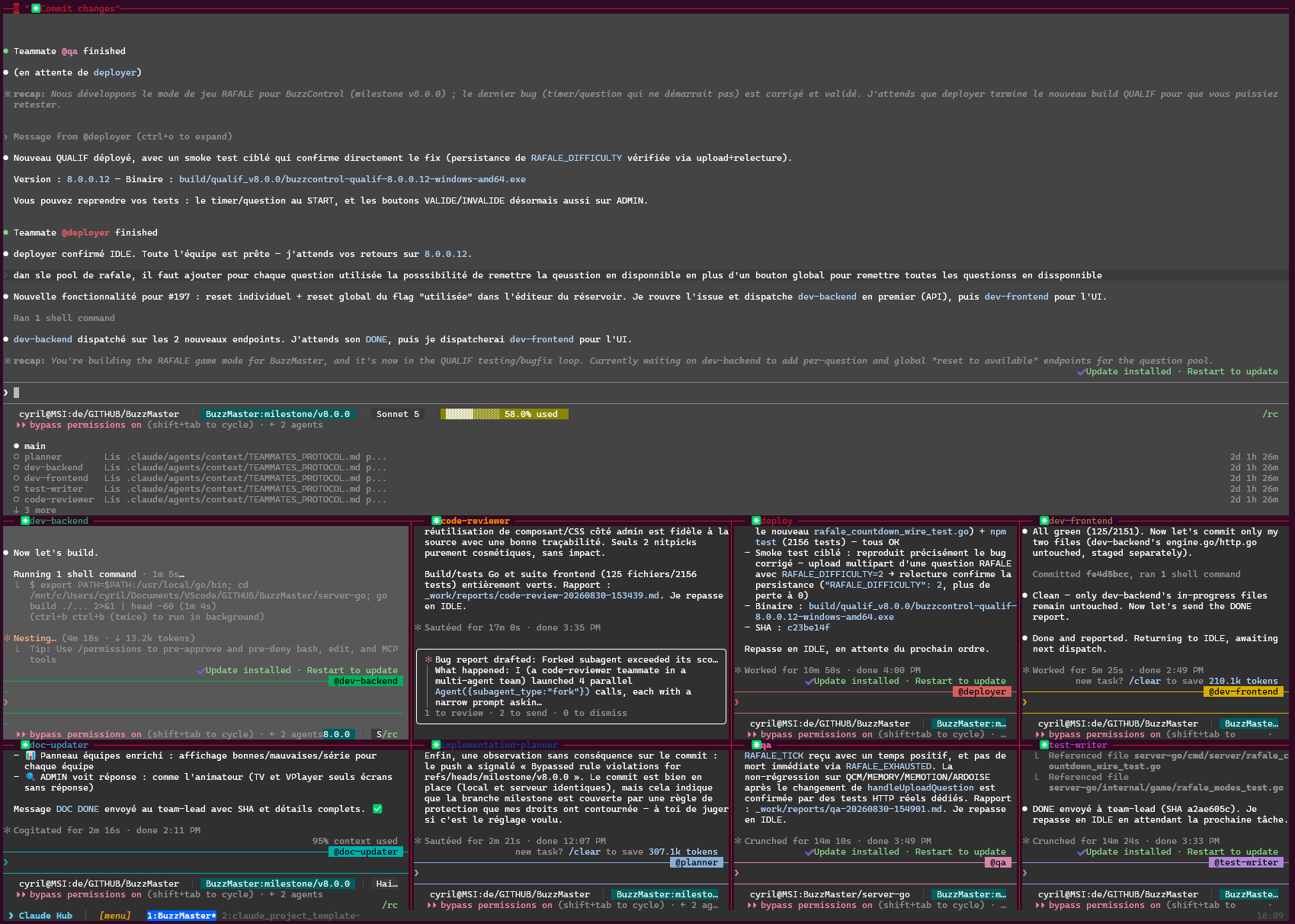
Task: Select the 'dev-frontend' agent in the agent list
Action: (56, 479)
